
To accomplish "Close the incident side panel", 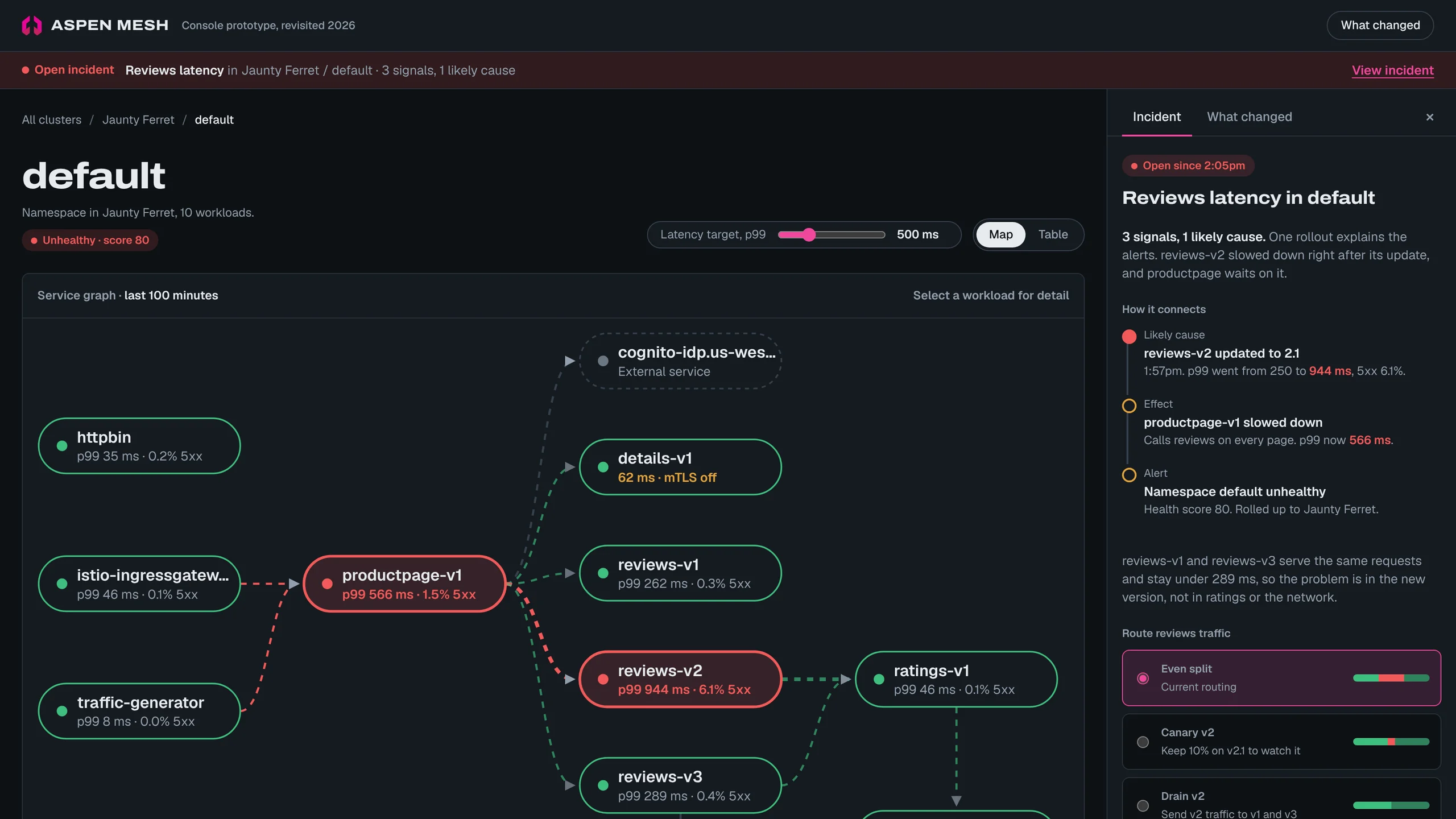I will (1430, 117).
